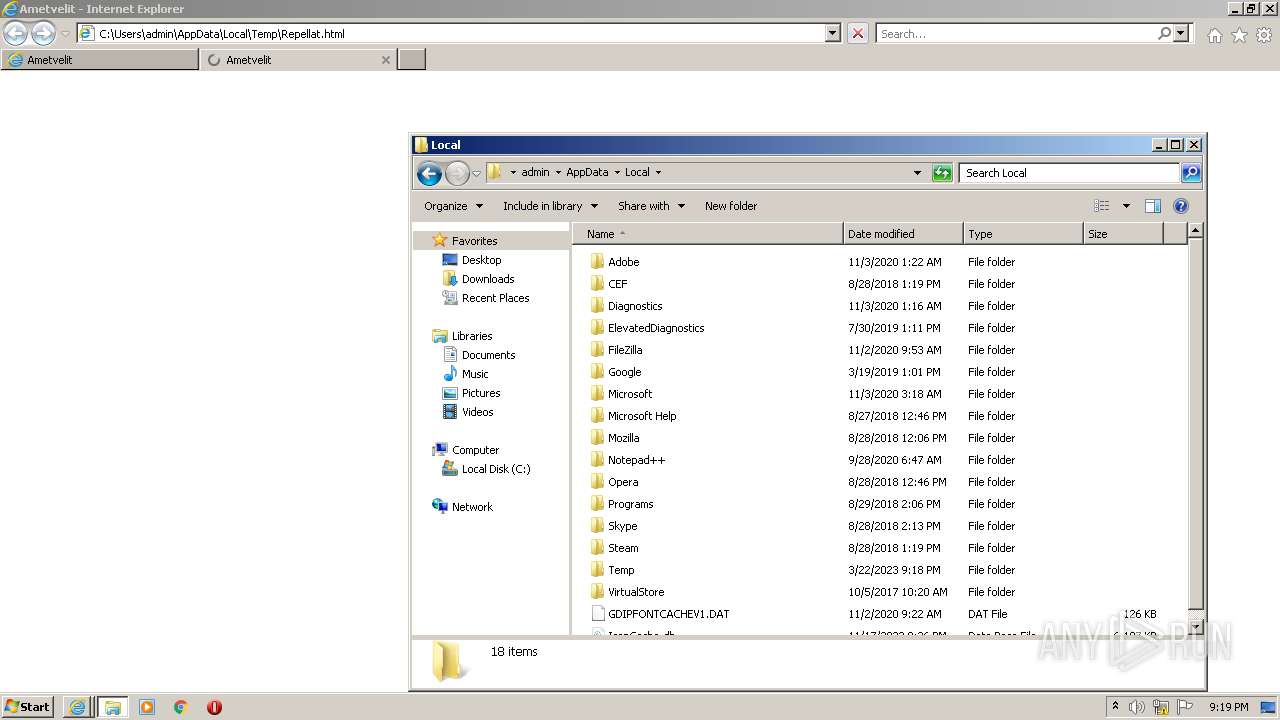
Task: Show hidden tray icons arrow
Action: click(1115, 707)
